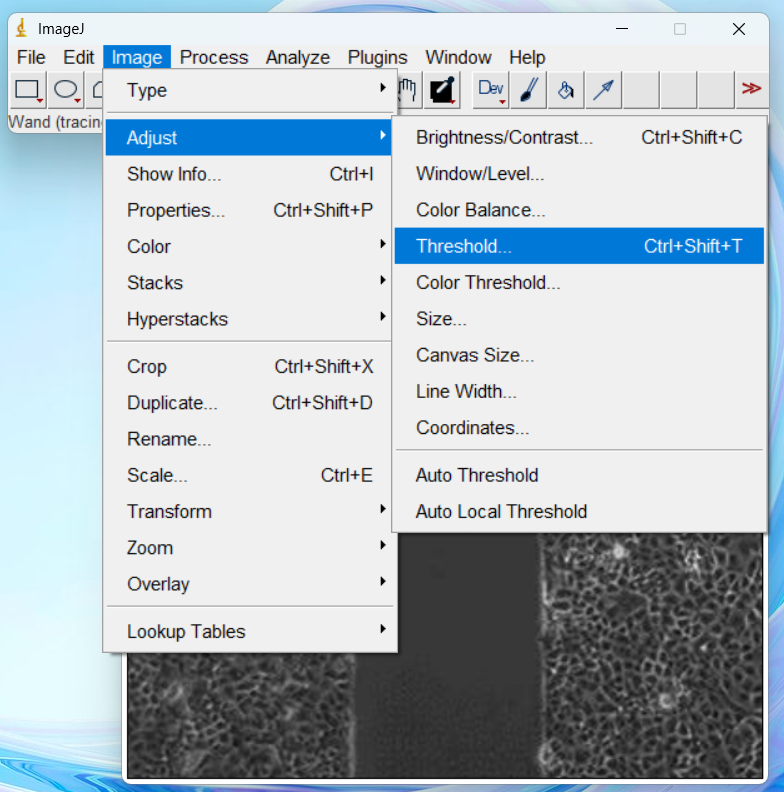Select Threshold... in Adjust submenu
This screenshot has width=784, height=792.
coord(579,246)
